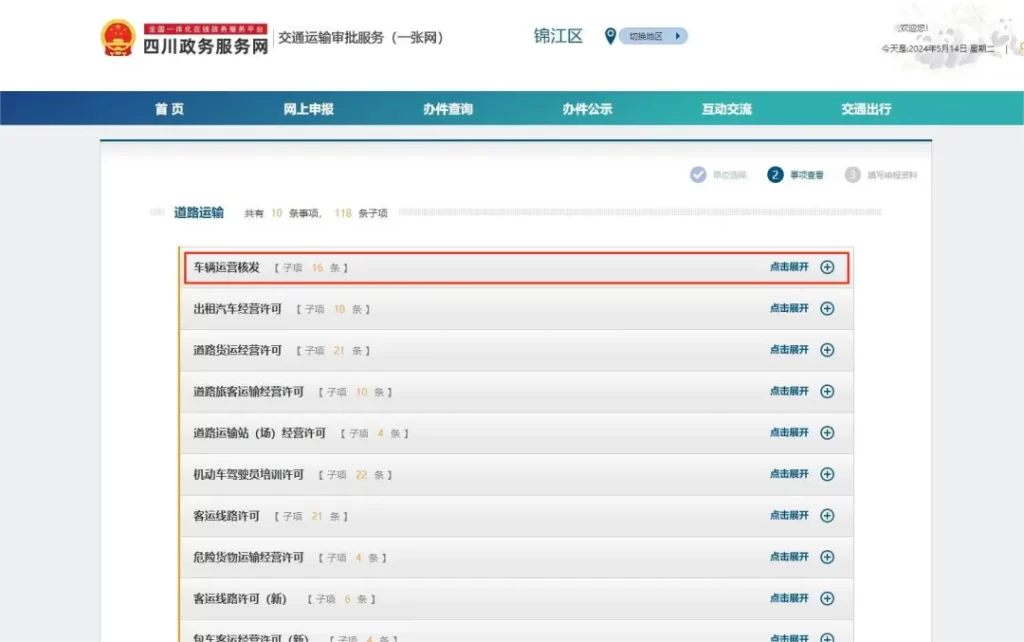Screen dimensions: 1024x642
Task: Open the 网上申报 menu item
Action: click(308, 109)
